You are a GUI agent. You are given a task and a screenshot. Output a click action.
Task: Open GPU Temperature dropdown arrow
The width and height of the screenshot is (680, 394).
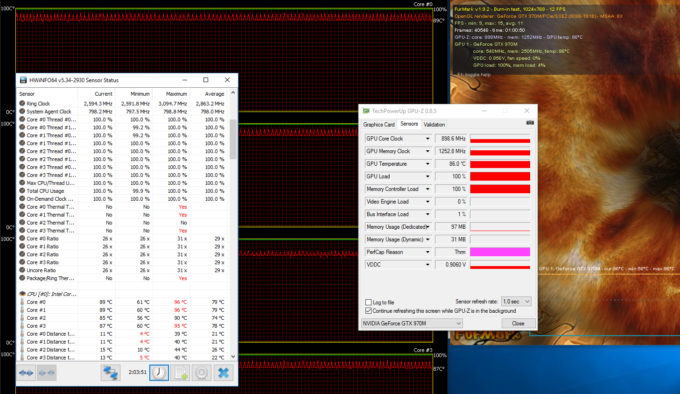(x=427, y=164)
